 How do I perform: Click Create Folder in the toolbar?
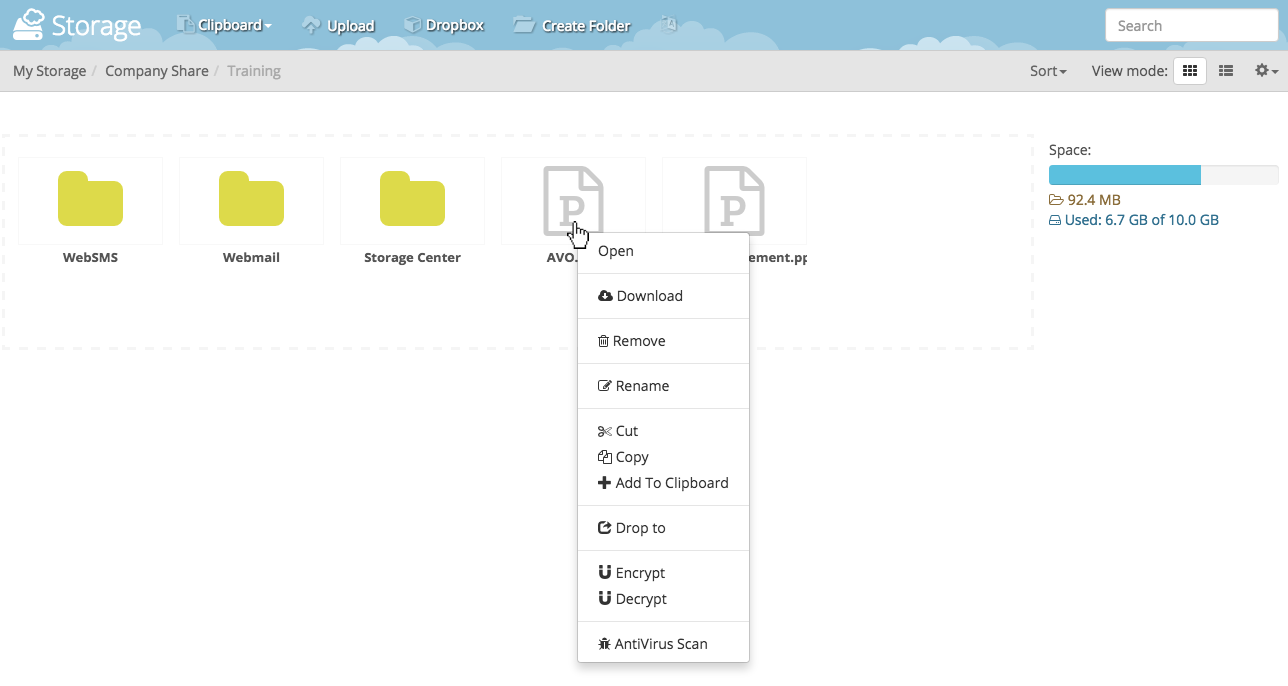pyautogui.click(x=572, y=25)
